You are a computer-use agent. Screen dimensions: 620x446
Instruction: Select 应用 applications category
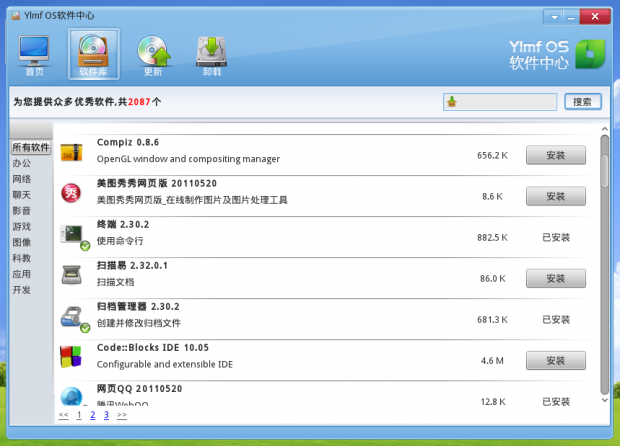tap(21, 274)
